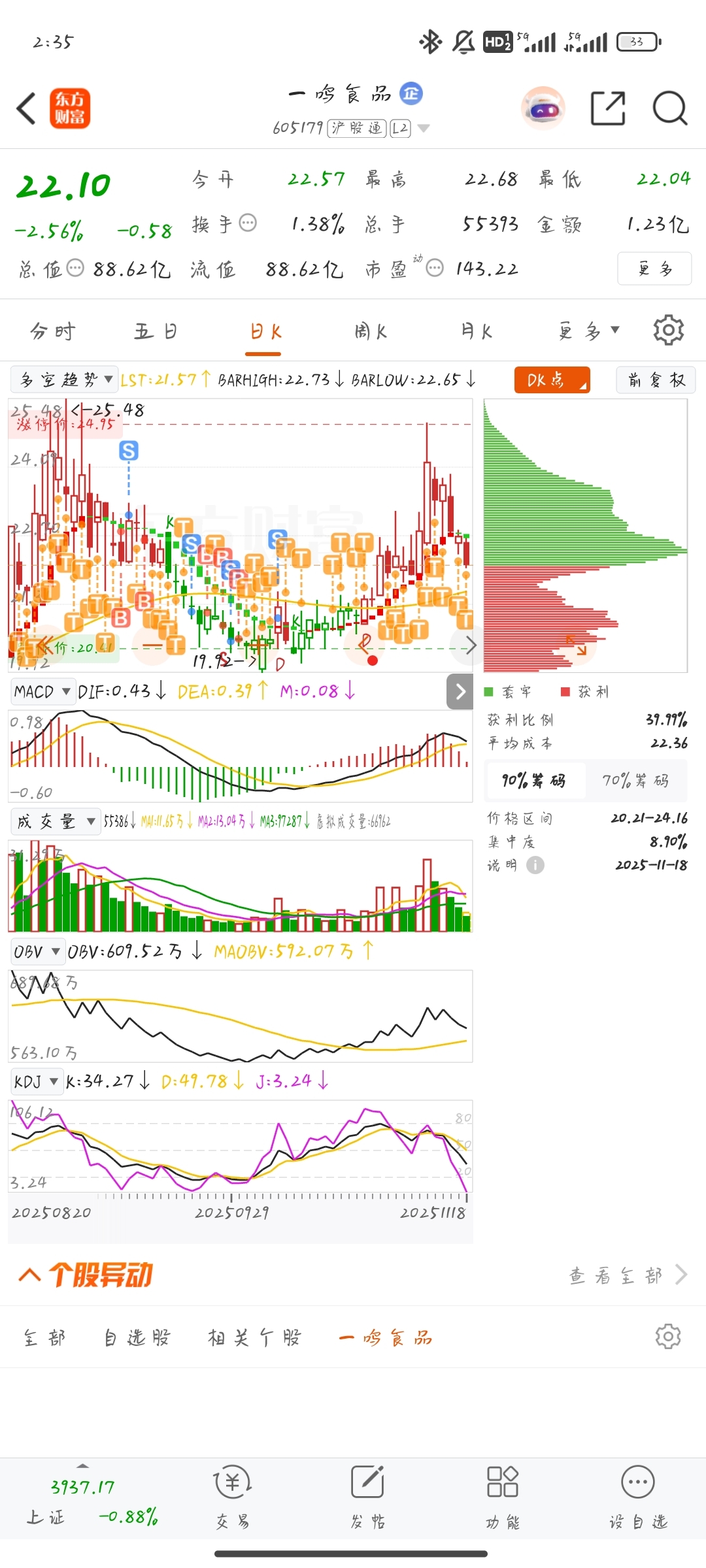The width and height of the screenshot is (706, 1568).
Task: Open 个股异动 settings gear
Action: click(668, 1337)
